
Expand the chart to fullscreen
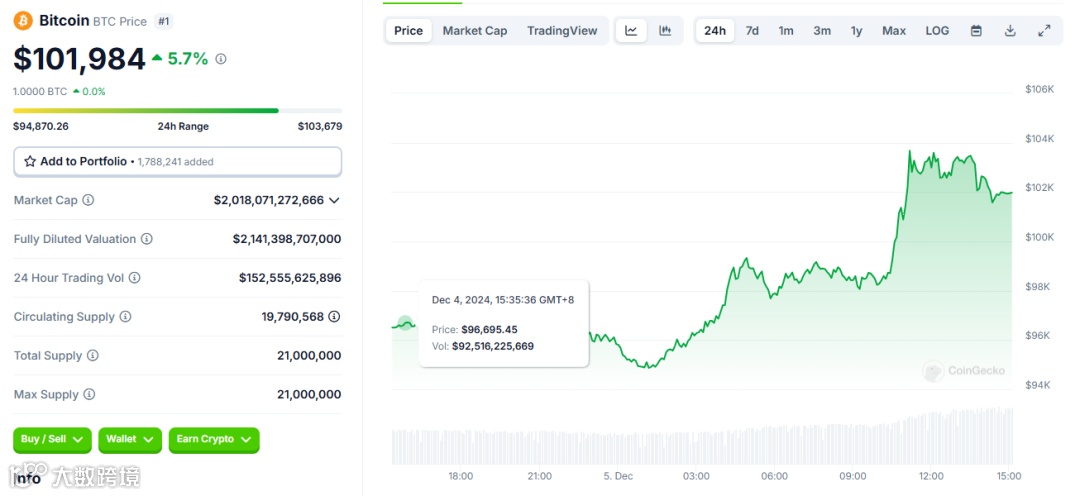pos(1044,31)
